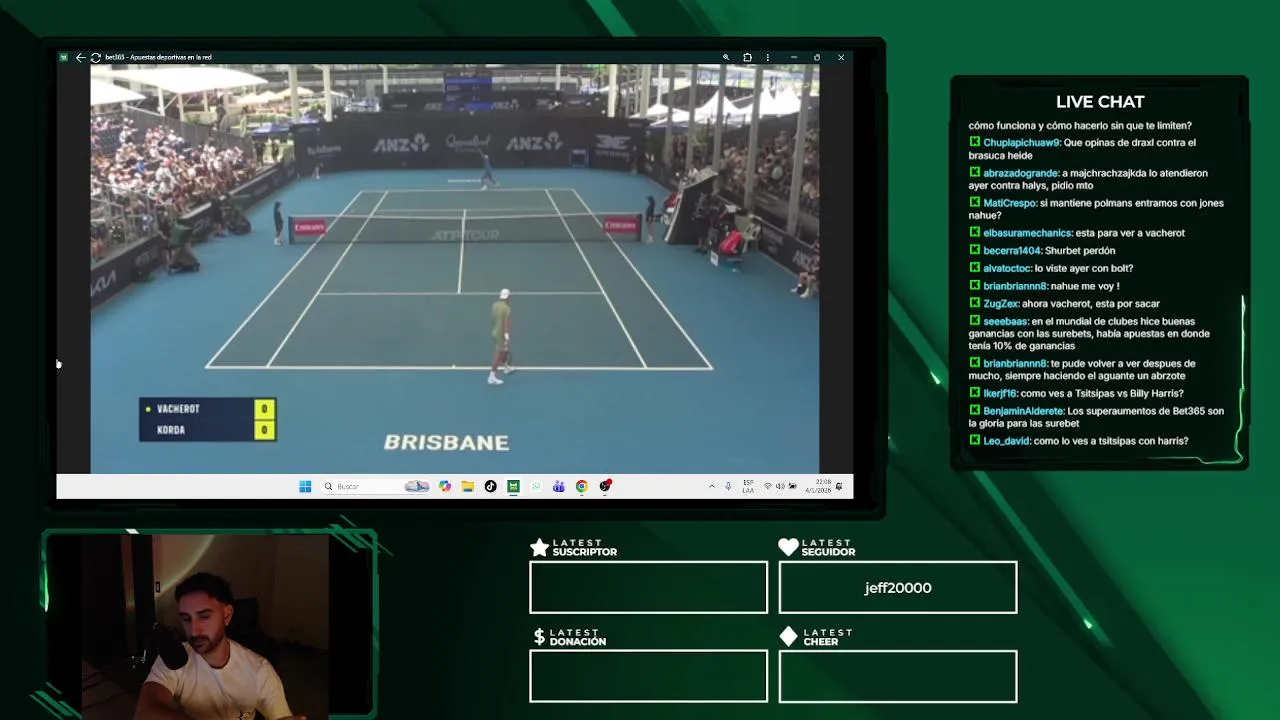Click the KORDA name on the scoreboard
The height and width of the screenshot is (720, 1280).
pos(171,430)
